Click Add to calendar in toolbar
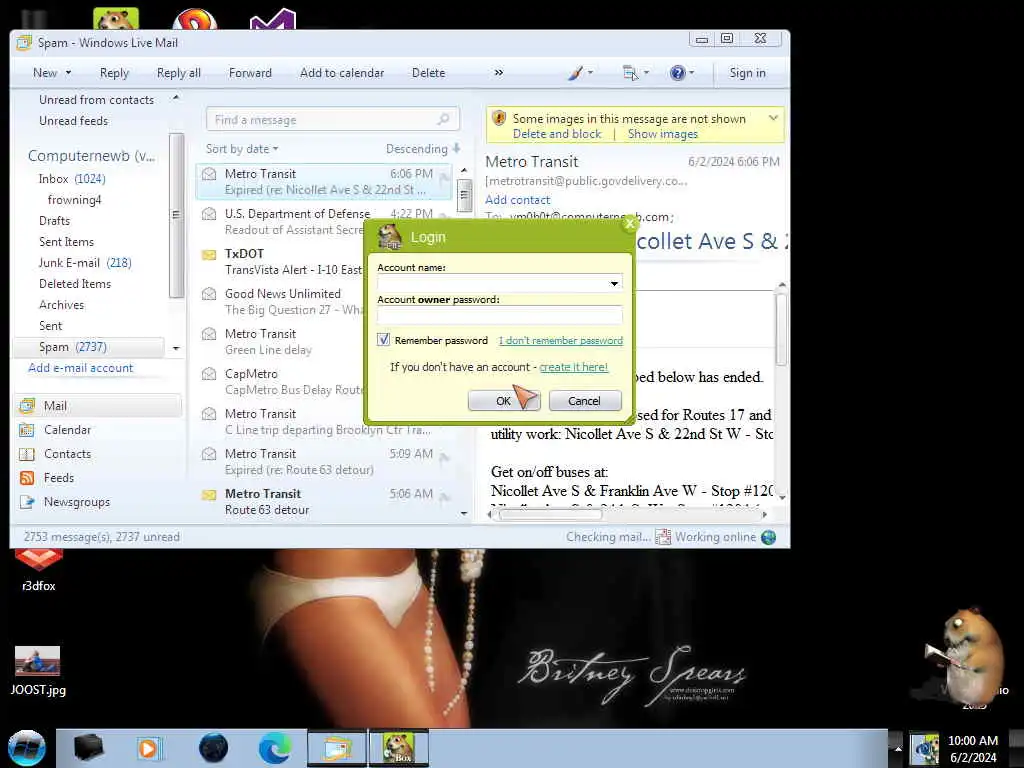This screenshot has height=768, width=1024. 342,73
